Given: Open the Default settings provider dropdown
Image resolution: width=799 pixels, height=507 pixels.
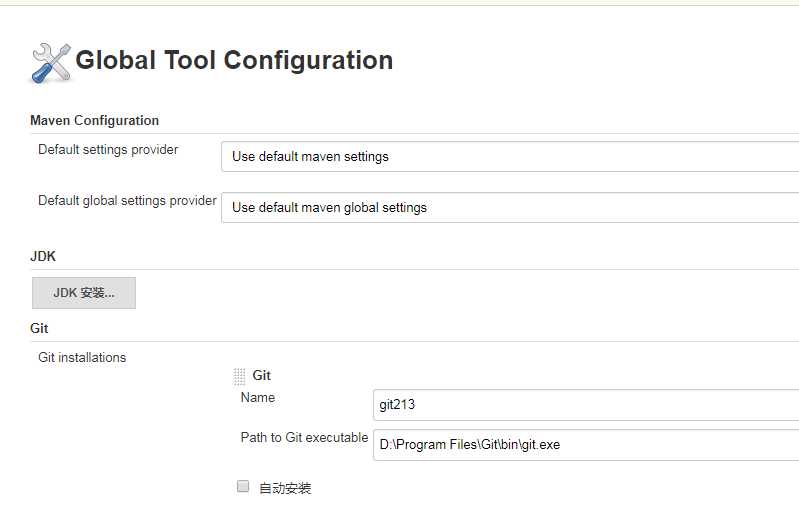Looking at the screenshot, I should click(510, 156).
